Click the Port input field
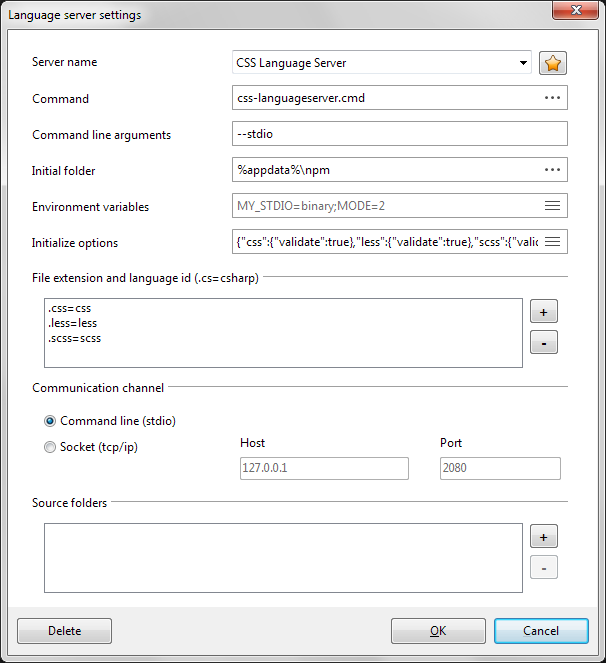606x663 pixels. point(499,469)
